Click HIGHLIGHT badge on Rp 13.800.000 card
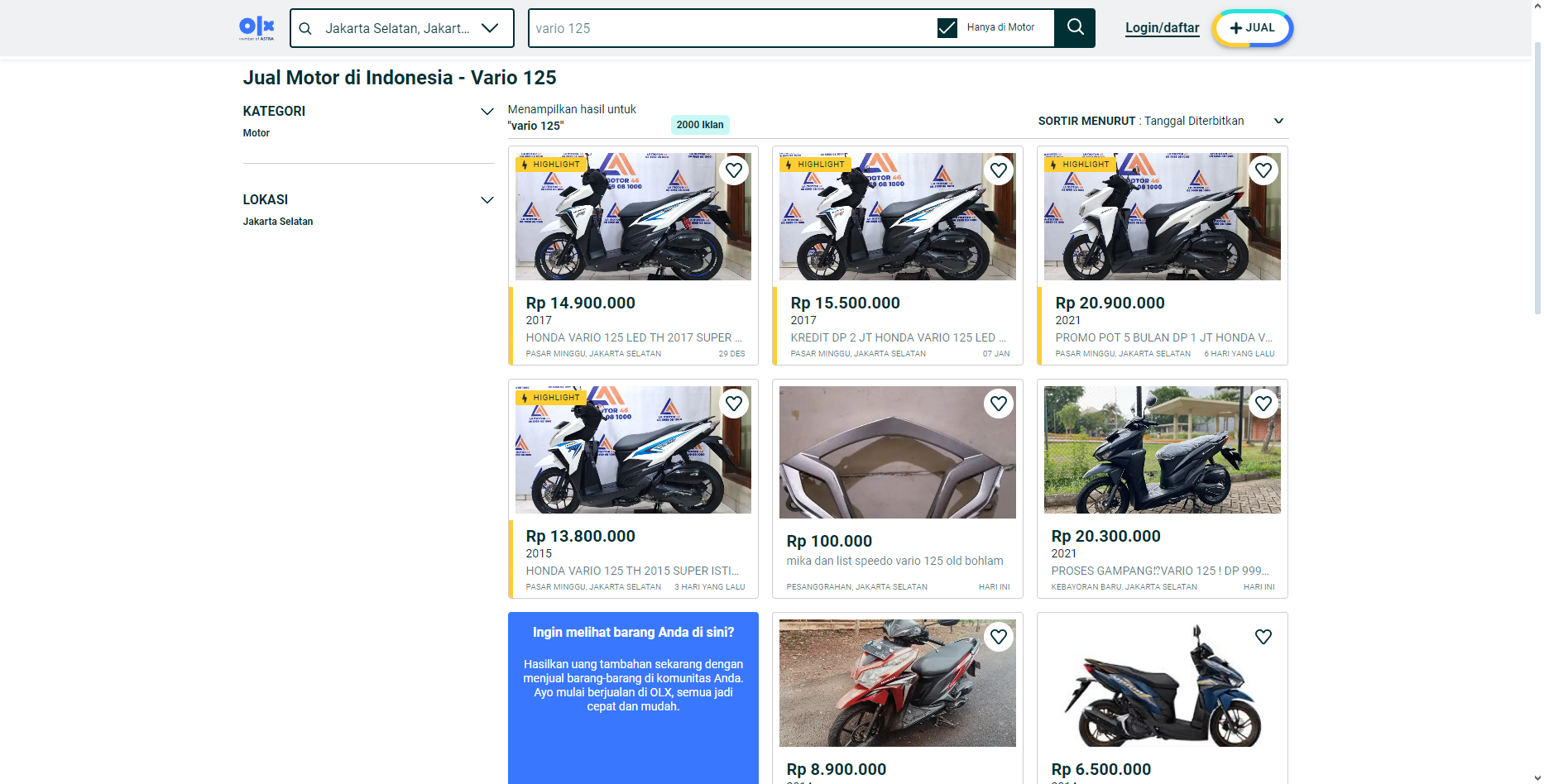 click(551, 398)
